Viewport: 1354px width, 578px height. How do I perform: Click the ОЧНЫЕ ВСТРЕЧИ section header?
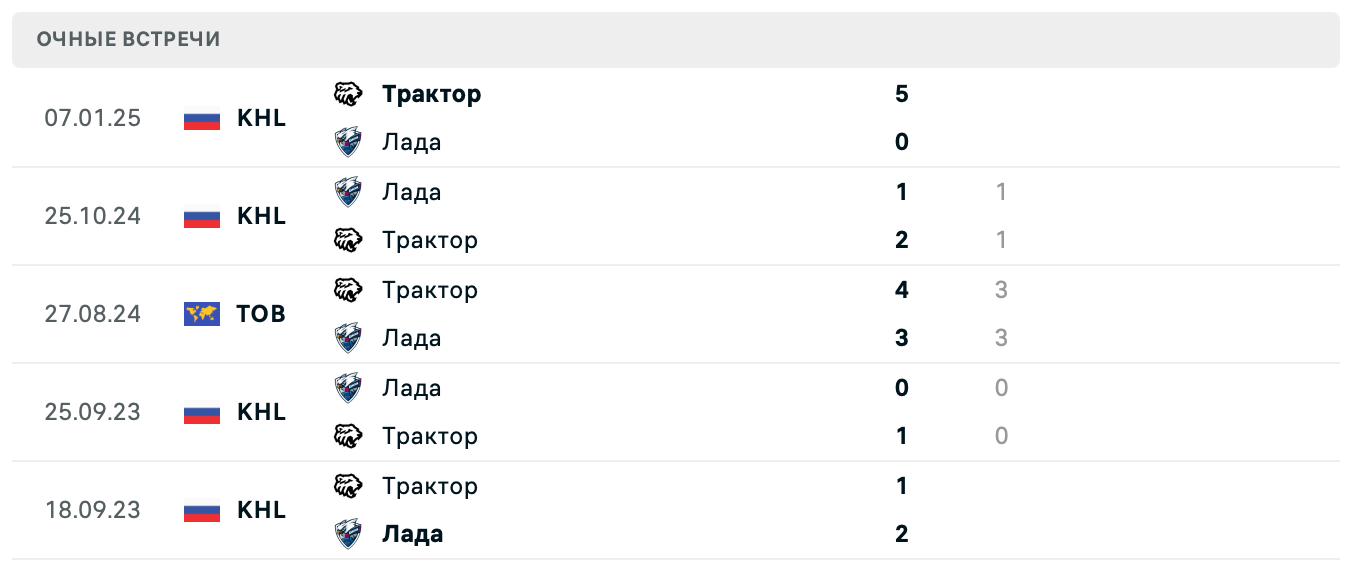(x=128, y=40)
